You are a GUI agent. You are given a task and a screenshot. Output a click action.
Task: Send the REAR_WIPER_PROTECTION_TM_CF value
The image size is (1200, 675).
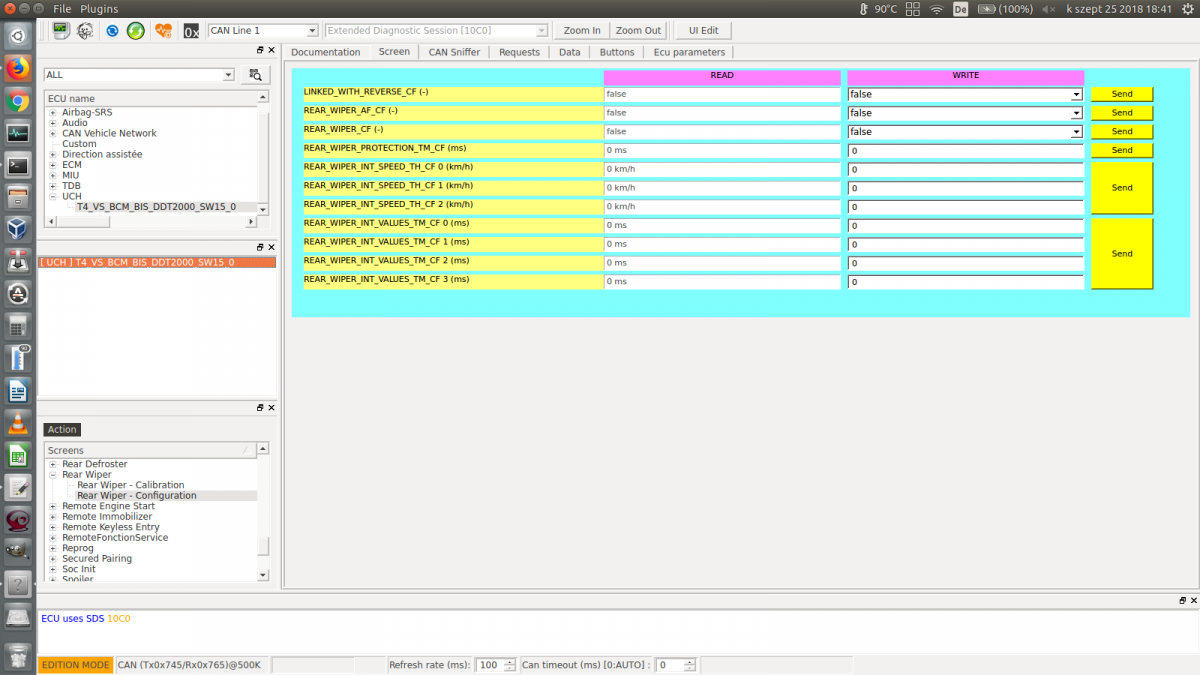click(x=1121, y=150)
